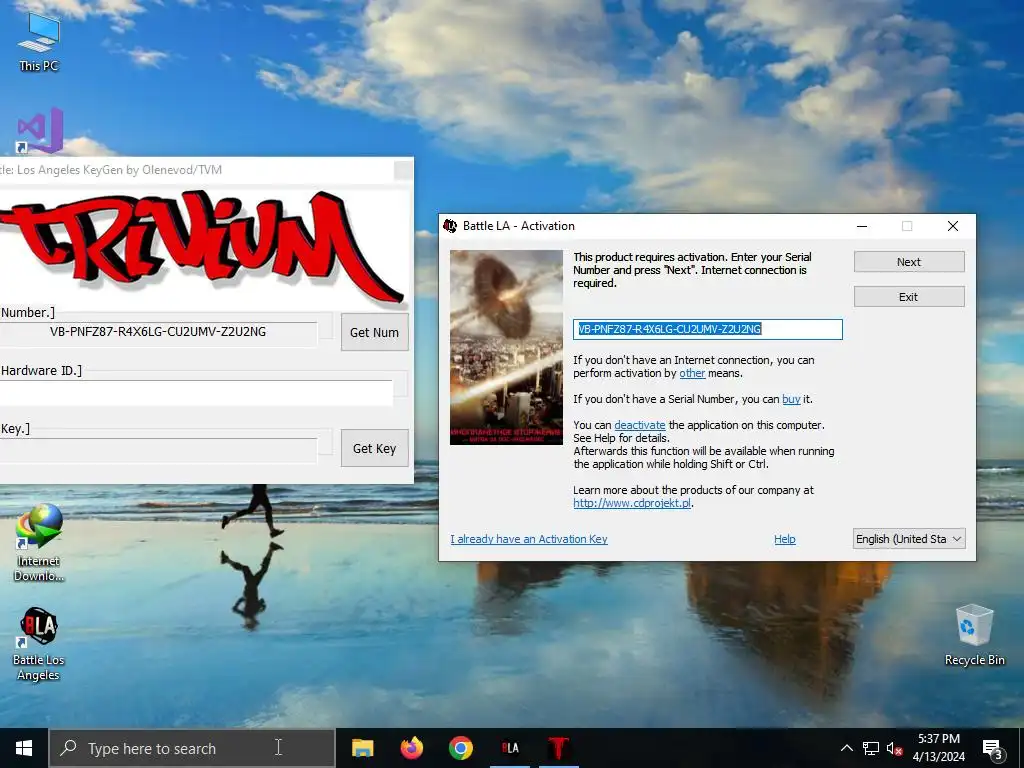Viewport: 1024px width, 768px height.
Task: Click 'I already have an Activation Key'
Action: [529, 539]
